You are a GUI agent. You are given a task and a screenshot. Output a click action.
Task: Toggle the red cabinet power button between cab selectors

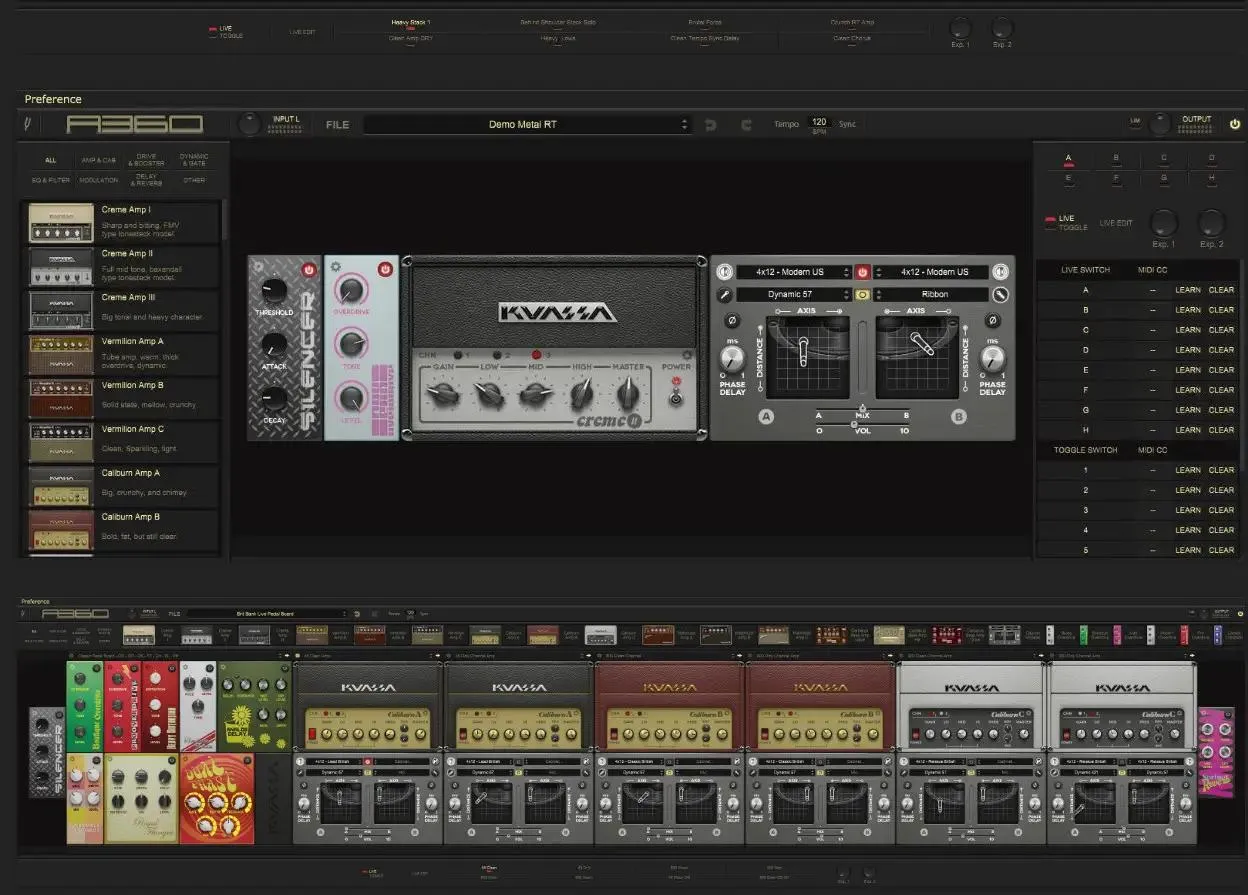tap(862, 272)
